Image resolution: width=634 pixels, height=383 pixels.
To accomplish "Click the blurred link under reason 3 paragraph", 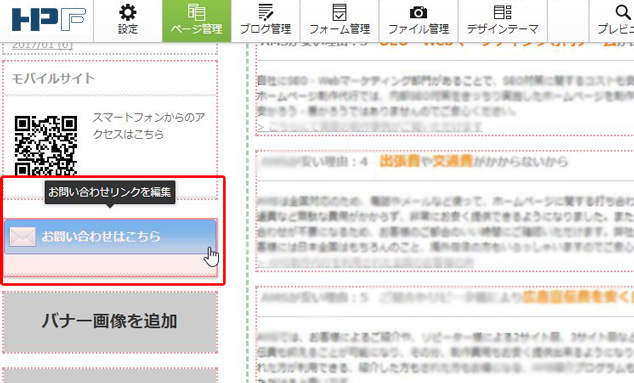I will click(370, 127).
